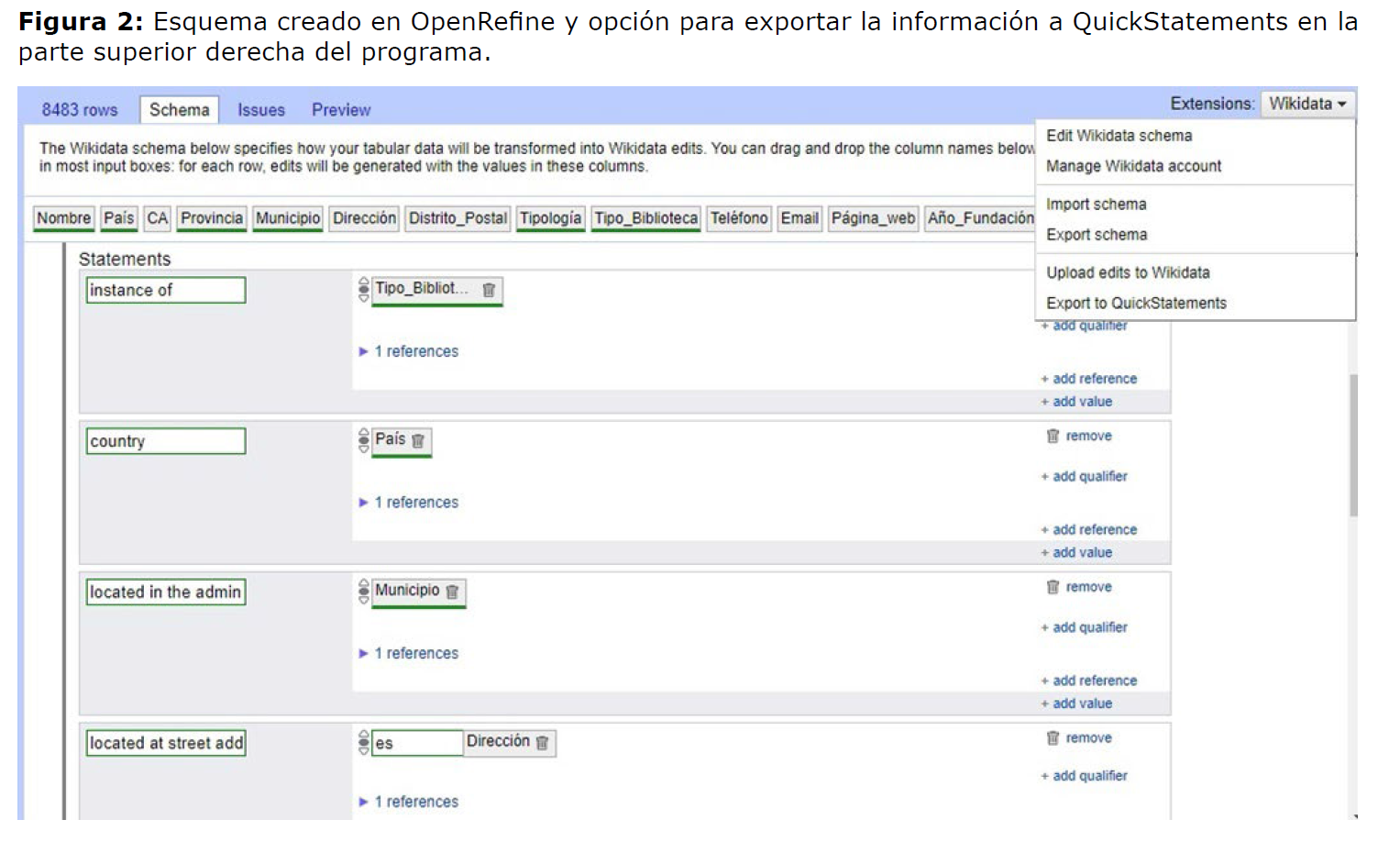Switch to the Issues tab
1400x842 pixels.
261,110
